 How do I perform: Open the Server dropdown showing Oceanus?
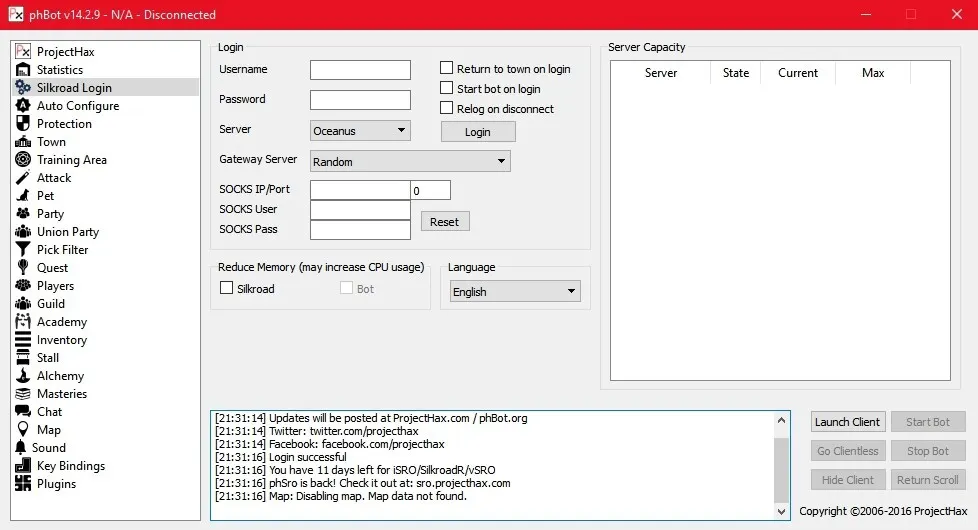tap(361, 130)
